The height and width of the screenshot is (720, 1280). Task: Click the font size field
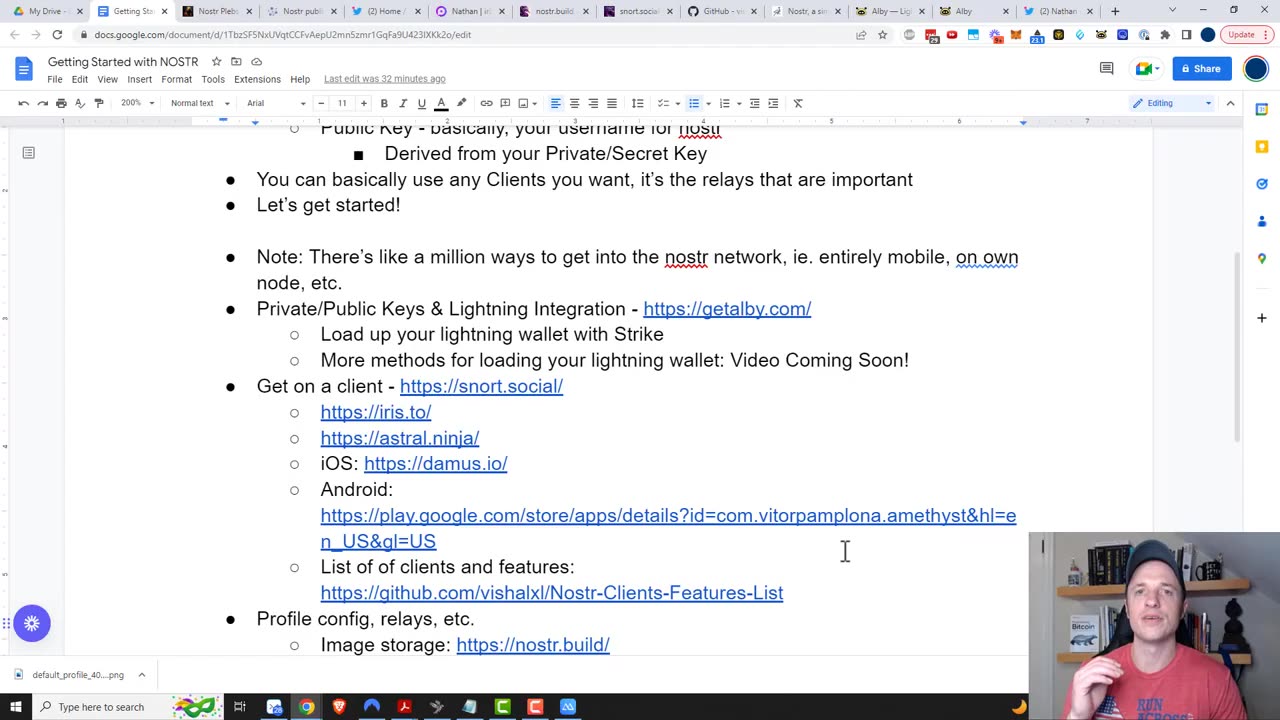point(342,103)
